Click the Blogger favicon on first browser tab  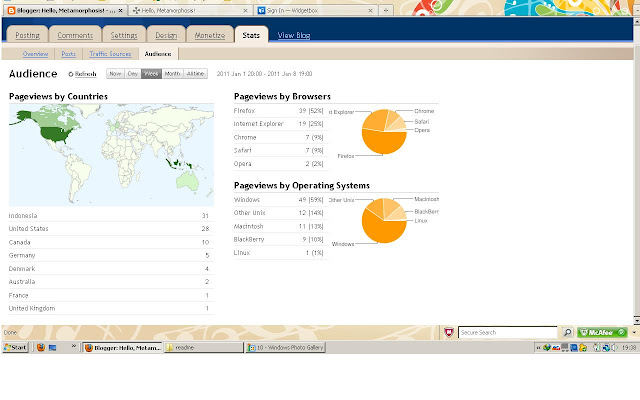coord(11,11)
